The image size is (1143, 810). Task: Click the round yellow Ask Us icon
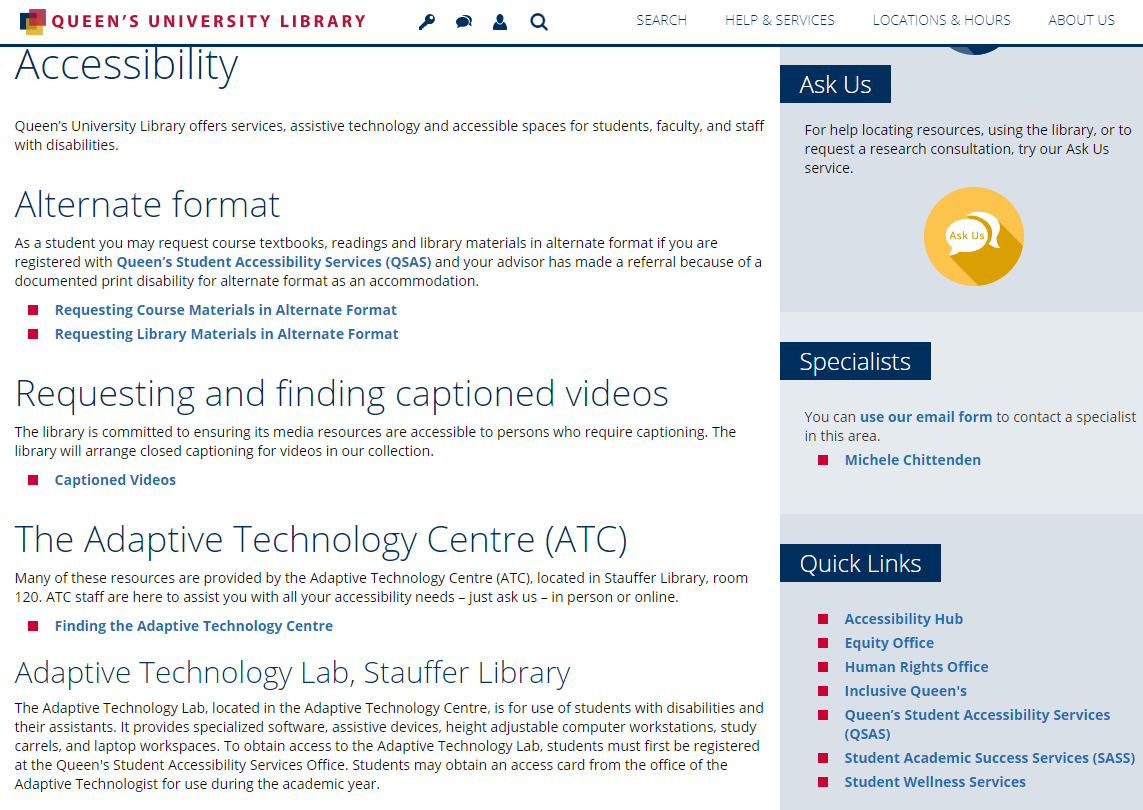974,236
